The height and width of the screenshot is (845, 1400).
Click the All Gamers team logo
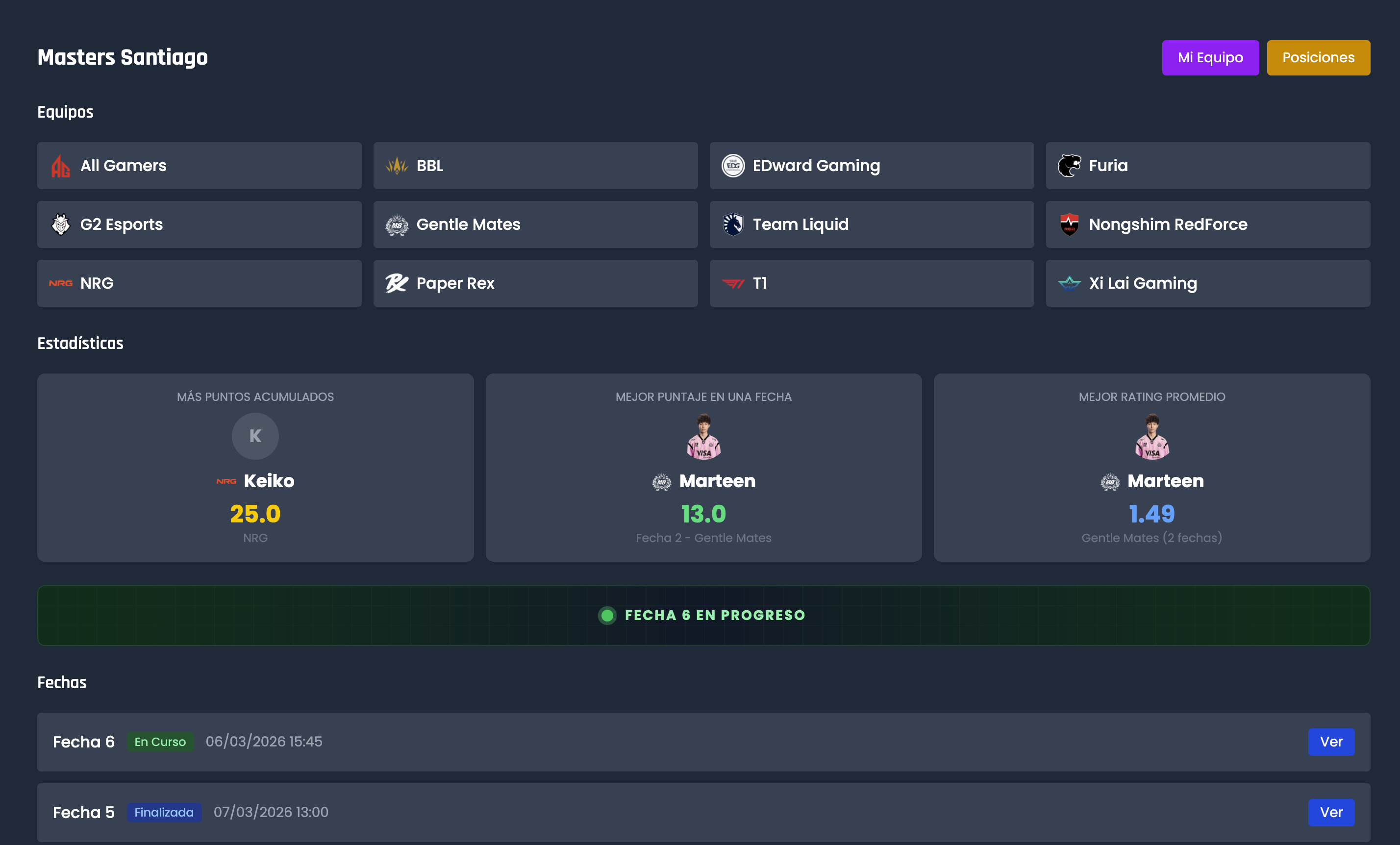point(60,166)
